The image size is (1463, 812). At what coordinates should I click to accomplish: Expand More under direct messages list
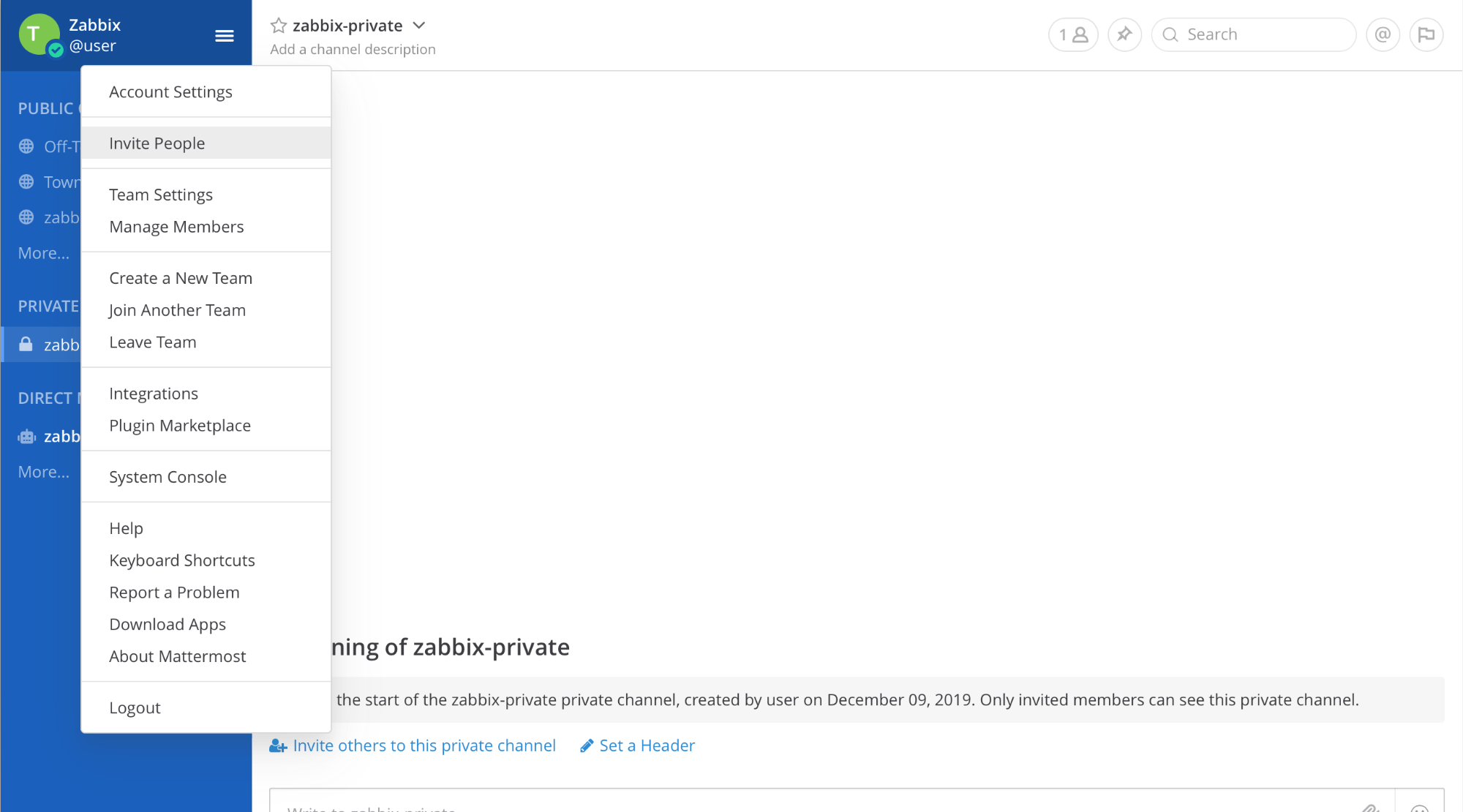point(44,472)
